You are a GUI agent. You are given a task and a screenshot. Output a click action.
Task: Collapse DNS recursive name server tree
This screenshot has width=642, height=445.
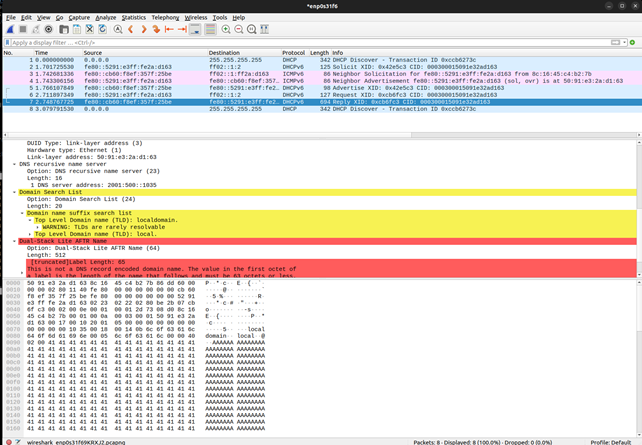click(x=15, y=164)
